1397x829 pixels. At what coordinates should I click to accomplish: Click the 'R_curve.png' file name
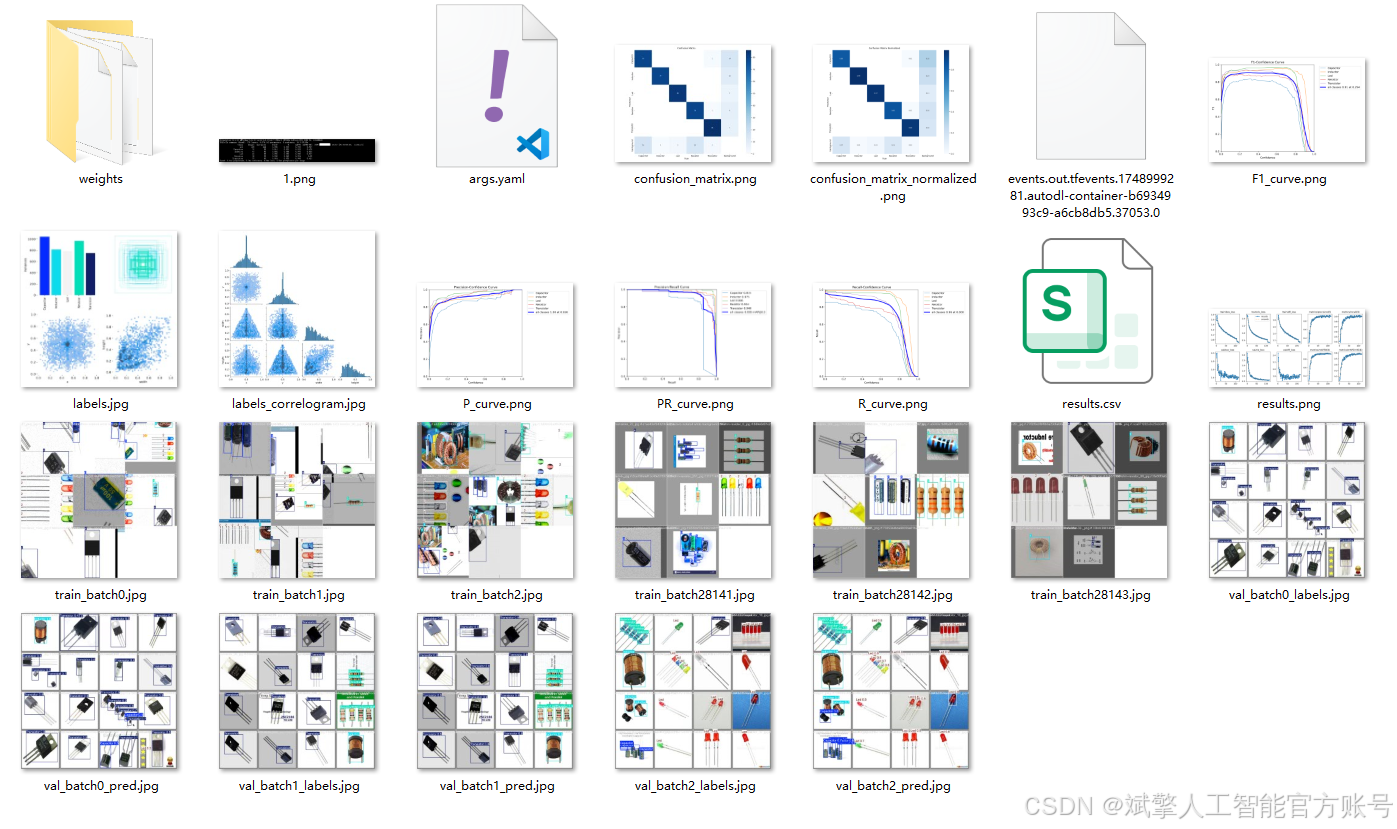click(892, 404)
